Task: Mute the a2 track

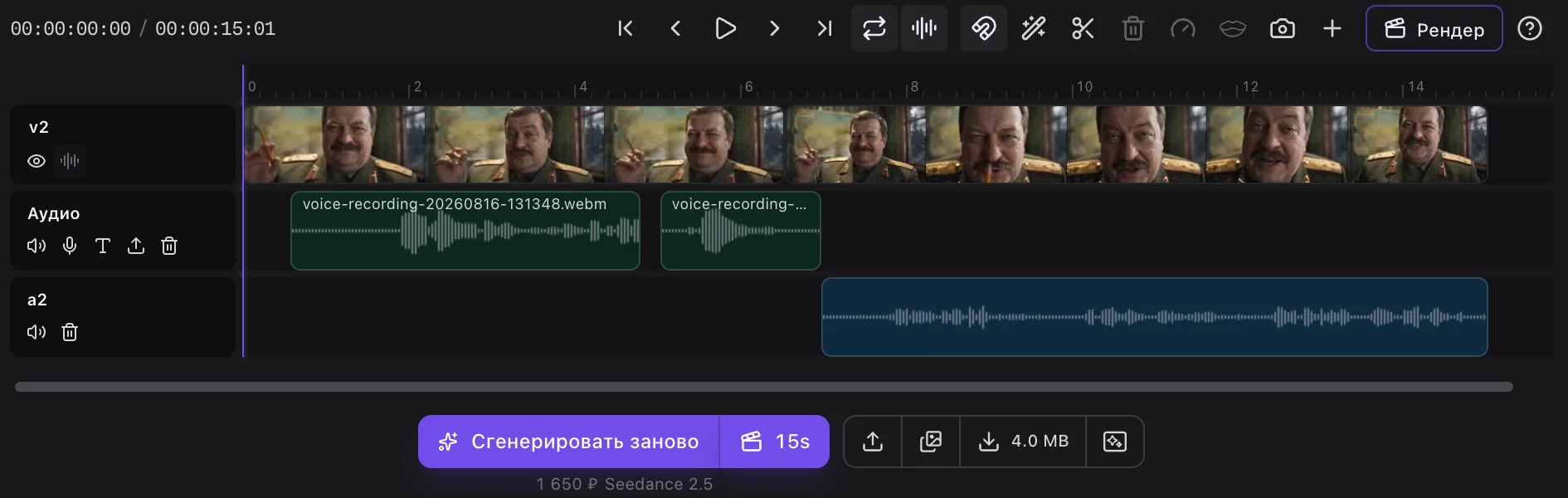Action: (37, 332)
